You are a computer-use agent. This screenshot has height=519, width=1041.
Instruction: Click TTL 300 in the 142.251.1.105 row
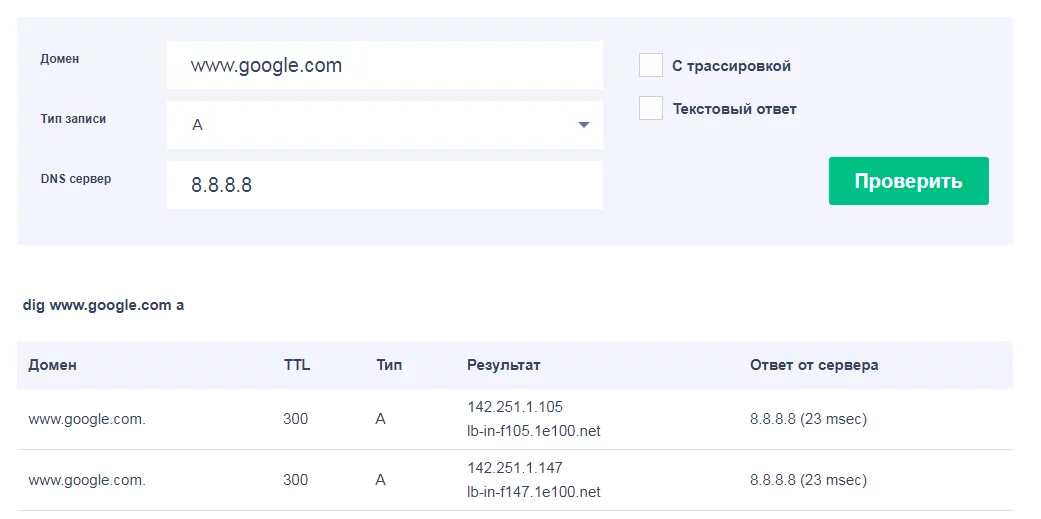[x=295, y=419]
